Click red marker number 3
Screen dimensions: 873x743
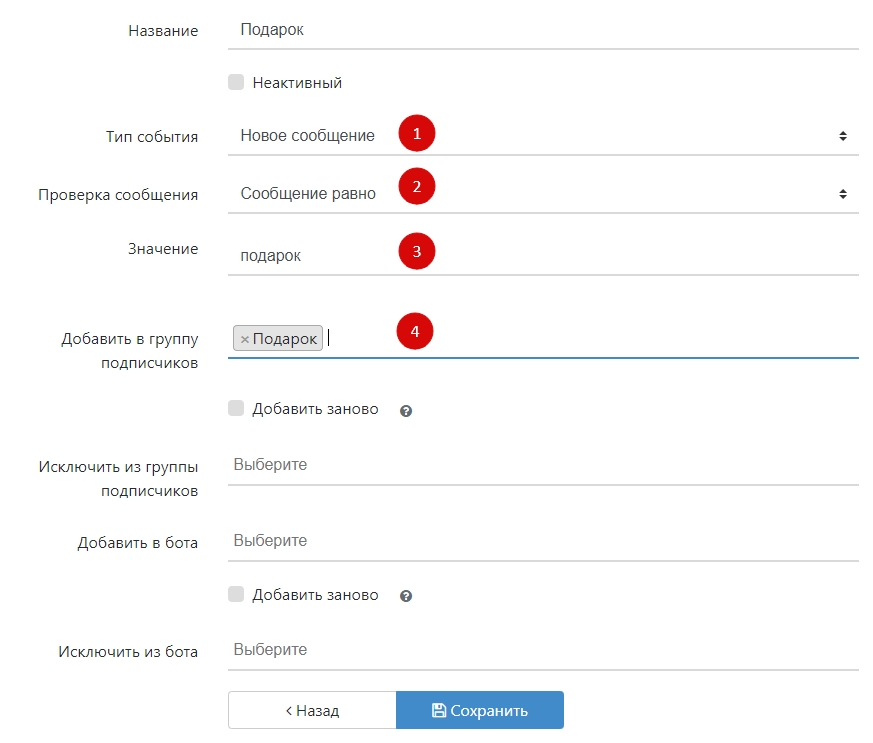tap(417, 252)
